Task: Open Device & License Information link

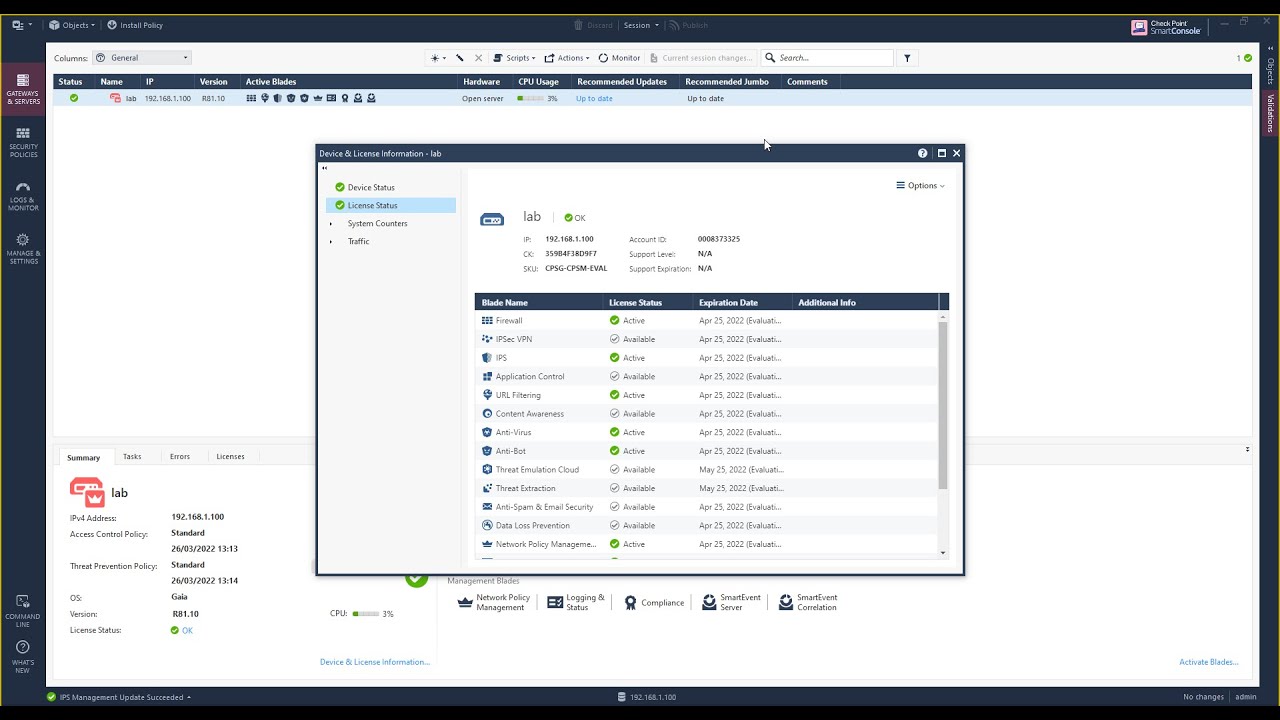Action: 375,662
